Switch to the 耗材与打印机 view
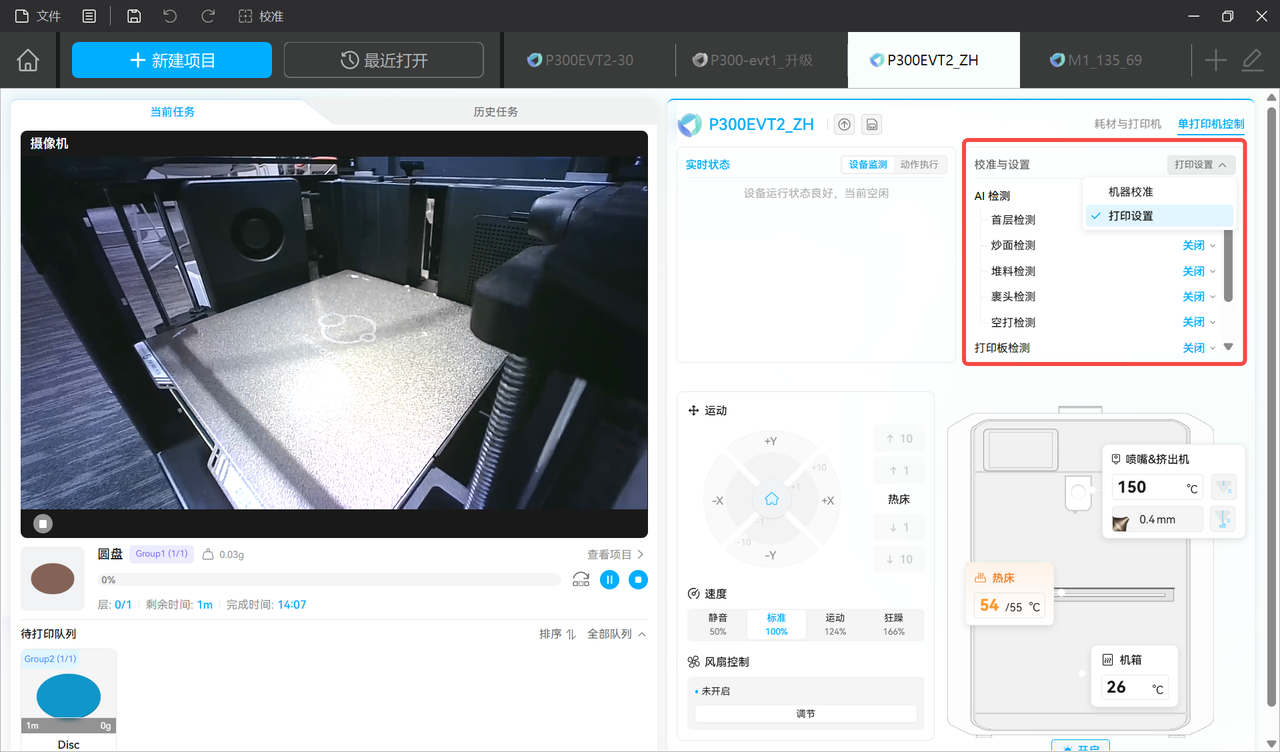This screenshot has height=752, width=1280. (x=1128, y=124)
